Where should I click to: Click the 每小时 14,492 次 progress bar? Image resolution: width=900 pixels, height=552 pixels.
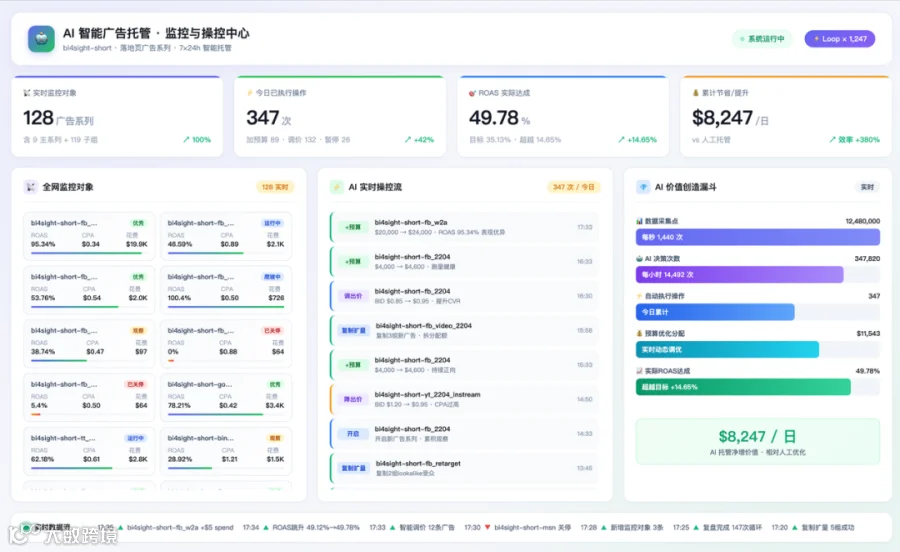[x=739, y=275]
